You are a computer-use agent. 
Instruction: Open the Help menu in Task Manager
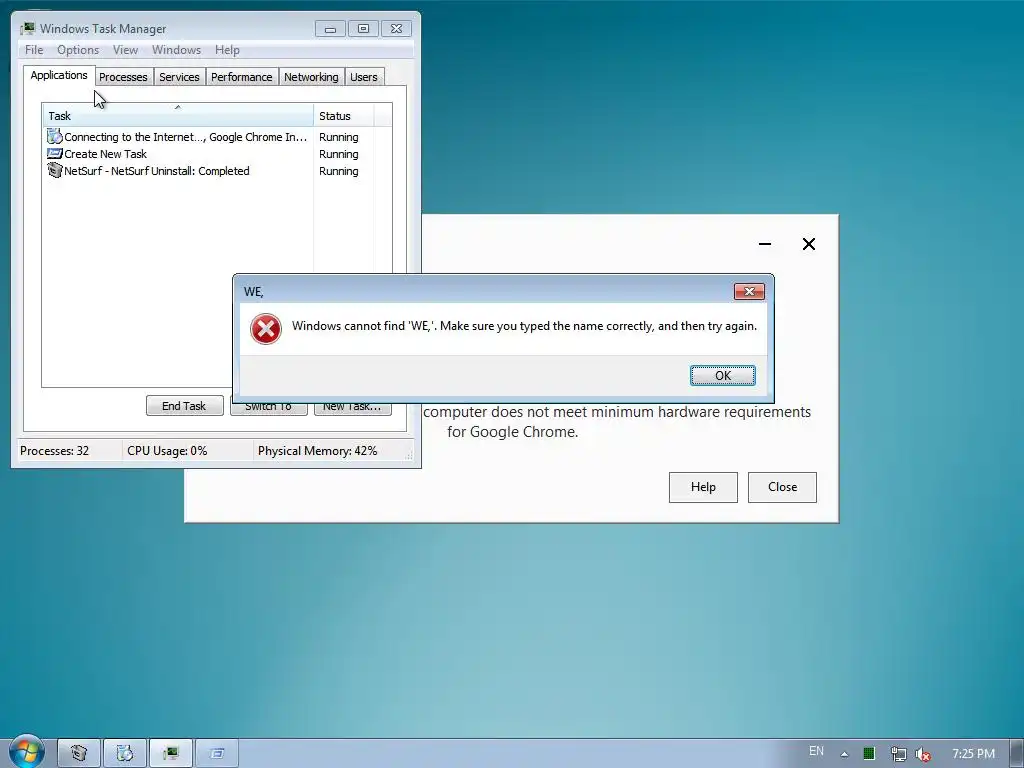(227, 50)
